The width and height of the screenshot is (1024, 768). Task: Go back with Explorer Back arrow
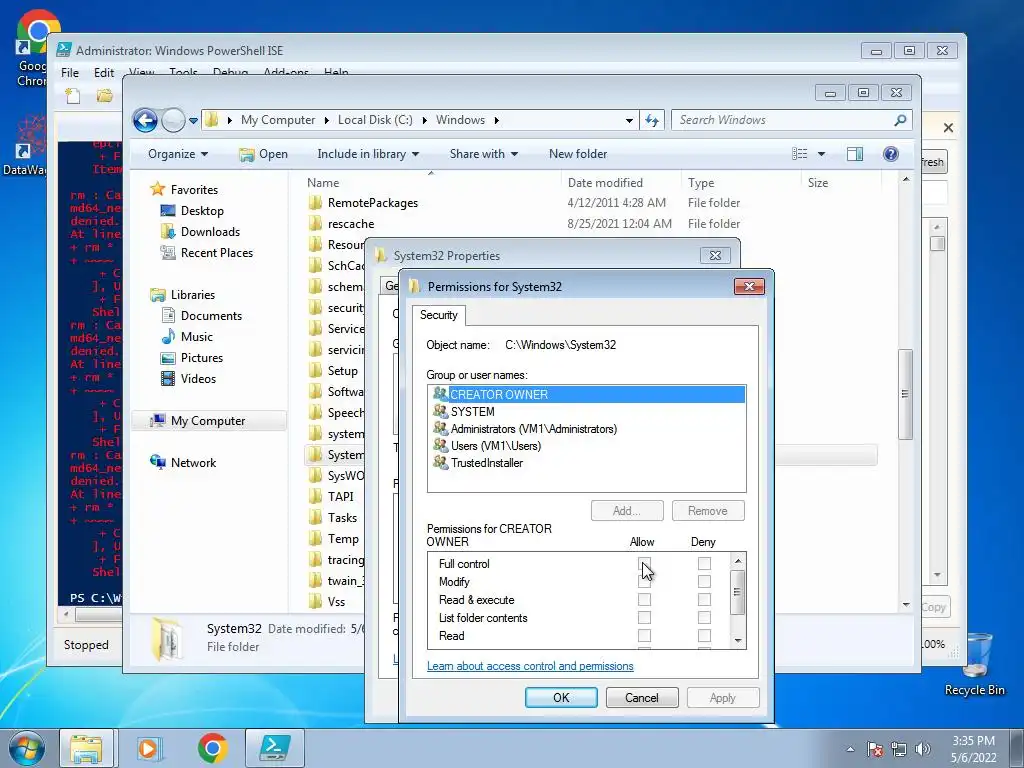tap(145, 120)
